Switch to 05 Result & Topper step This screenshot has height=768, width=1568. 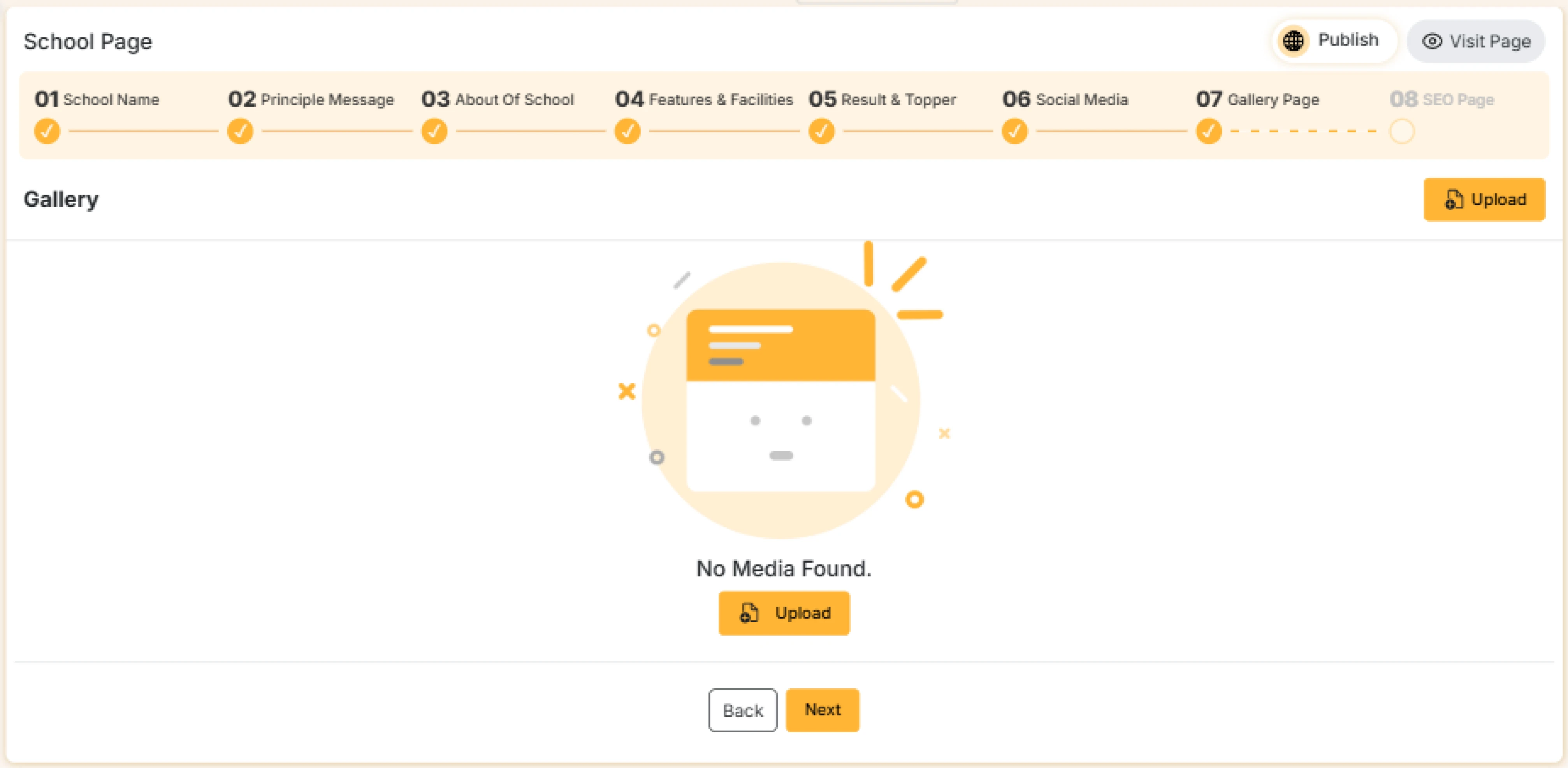(x=882, y=99)
